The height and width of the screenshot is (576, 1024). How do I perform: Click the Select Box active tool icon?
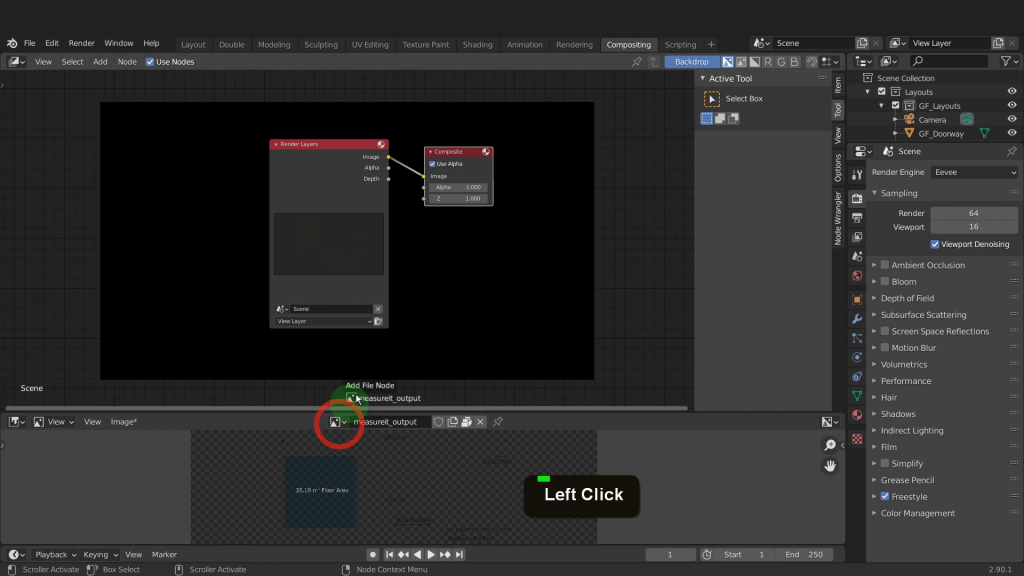click(712, 99)
